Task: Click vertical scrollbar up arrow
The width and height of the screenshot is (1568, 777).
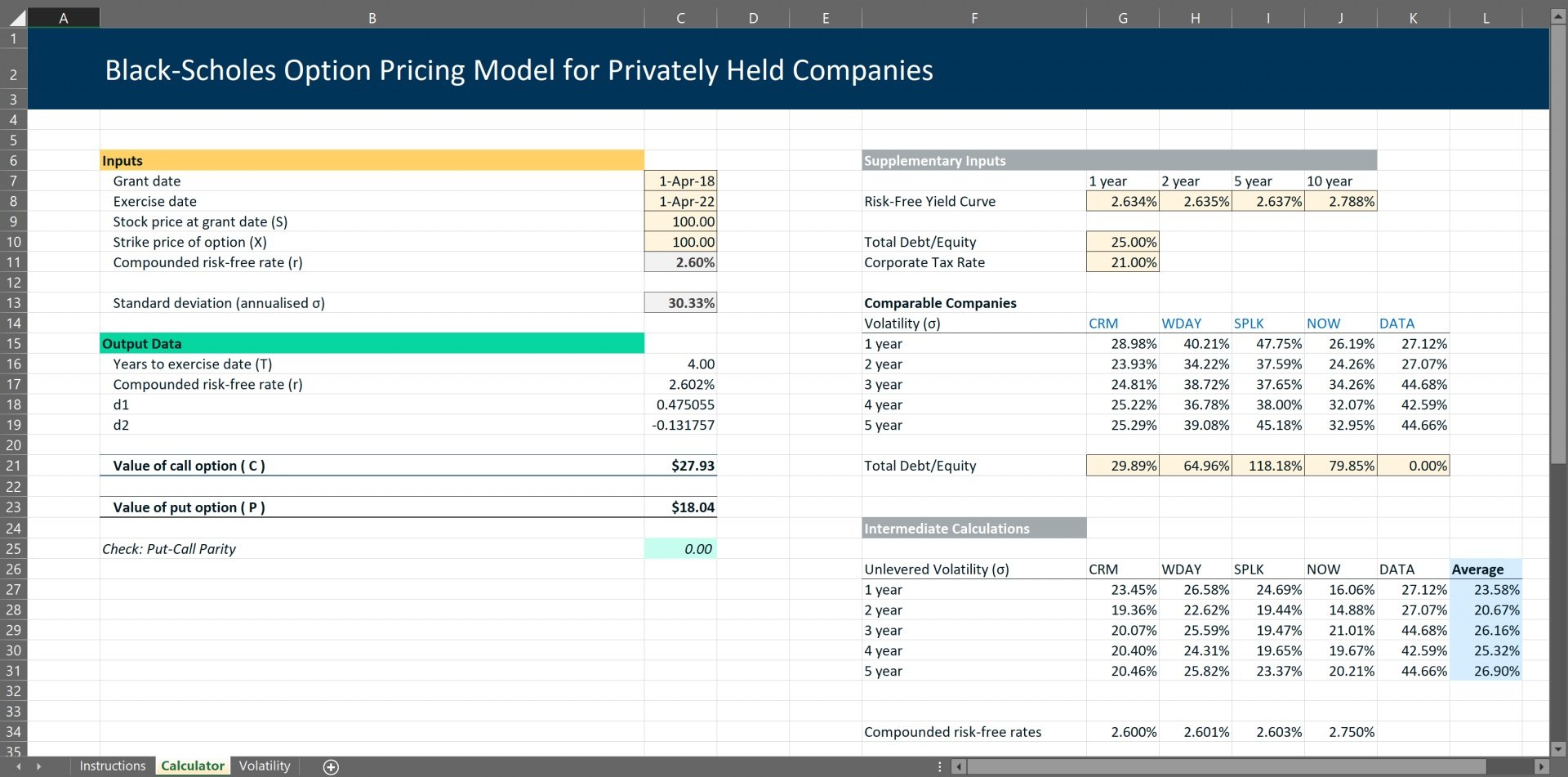Action: 1558,16
